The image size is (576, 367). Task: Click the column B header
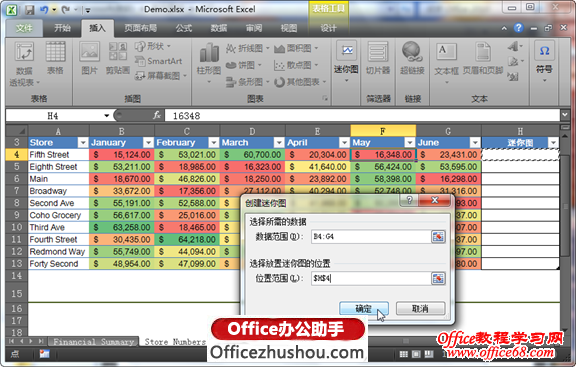(x=122, y=131)
